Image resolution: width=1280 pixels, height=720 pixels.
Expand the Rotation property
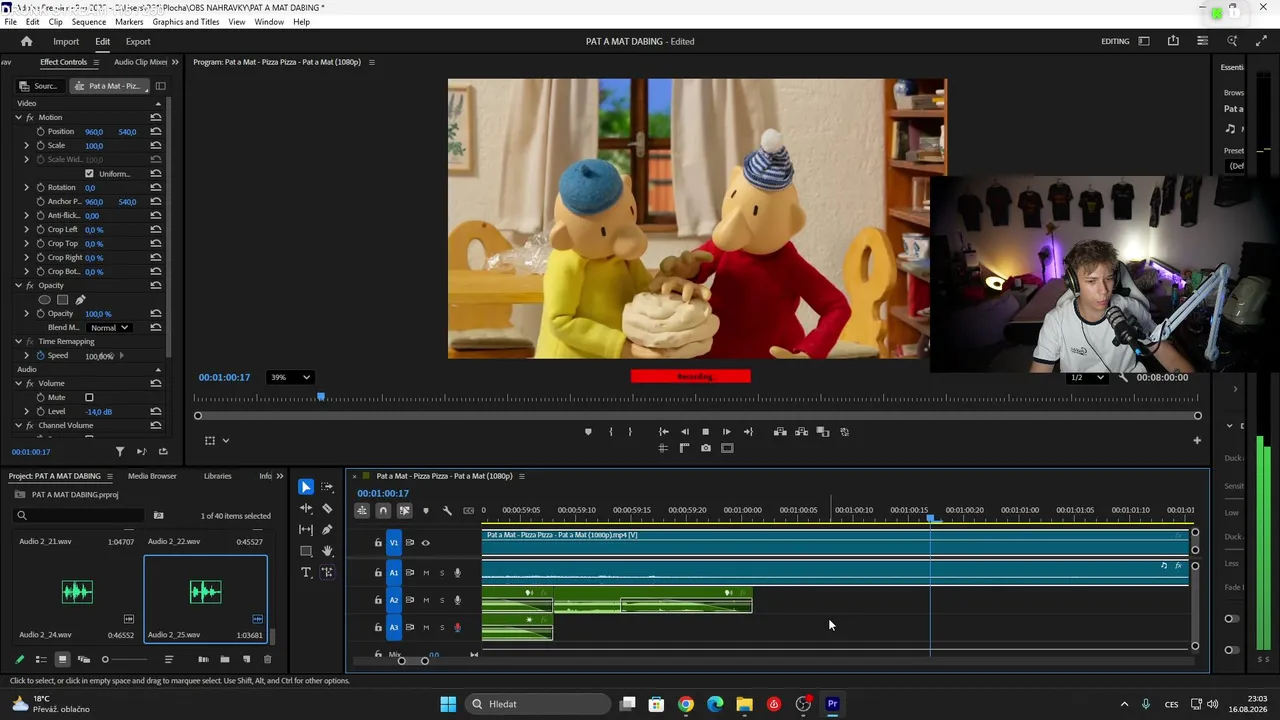coord(27,187)
